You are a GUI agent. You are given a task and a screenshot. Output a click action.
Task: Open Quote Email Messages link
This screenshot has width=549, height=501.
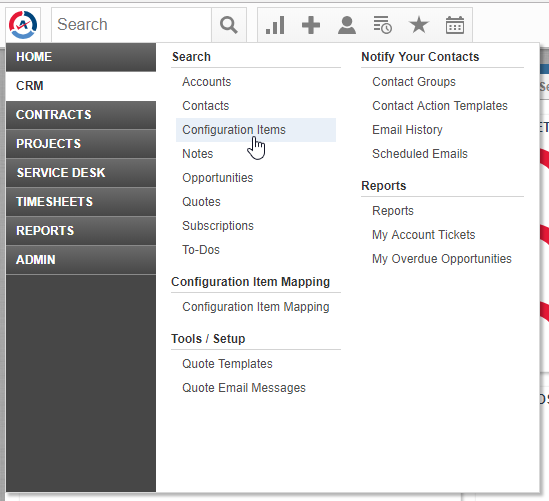(x=244, y=388)
